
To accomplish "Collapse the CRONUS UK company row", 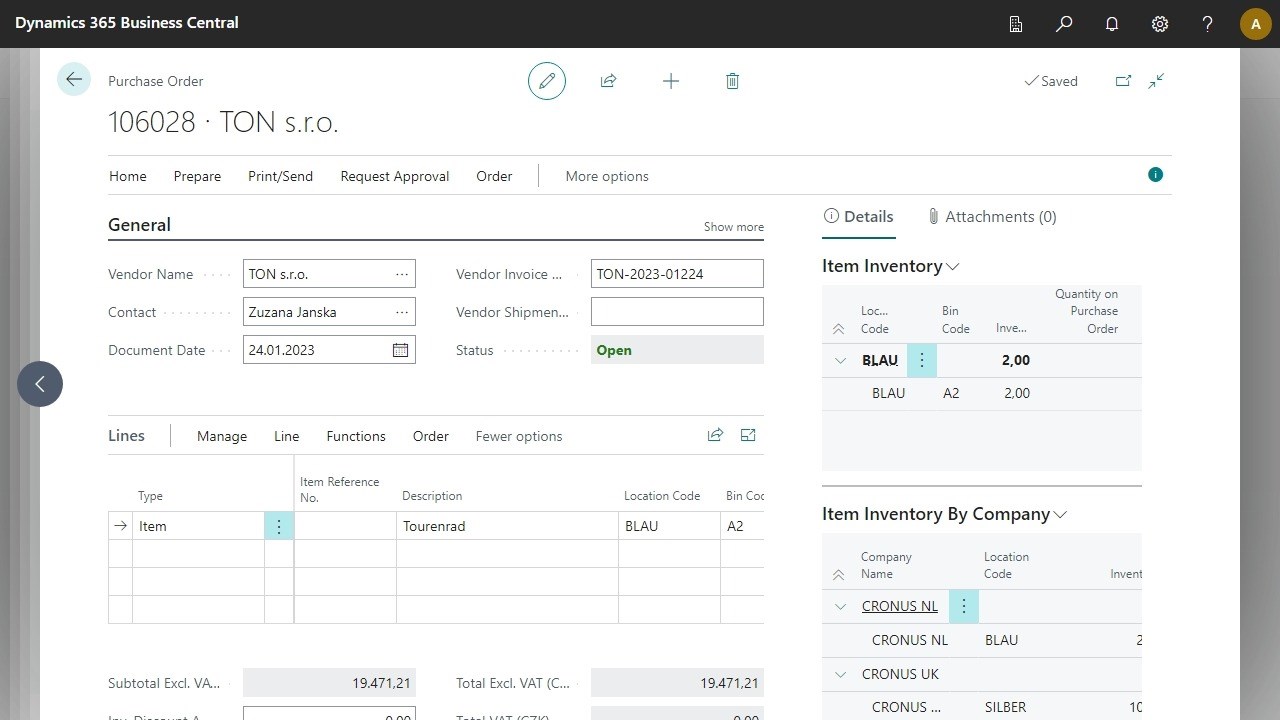I will 840,674.
